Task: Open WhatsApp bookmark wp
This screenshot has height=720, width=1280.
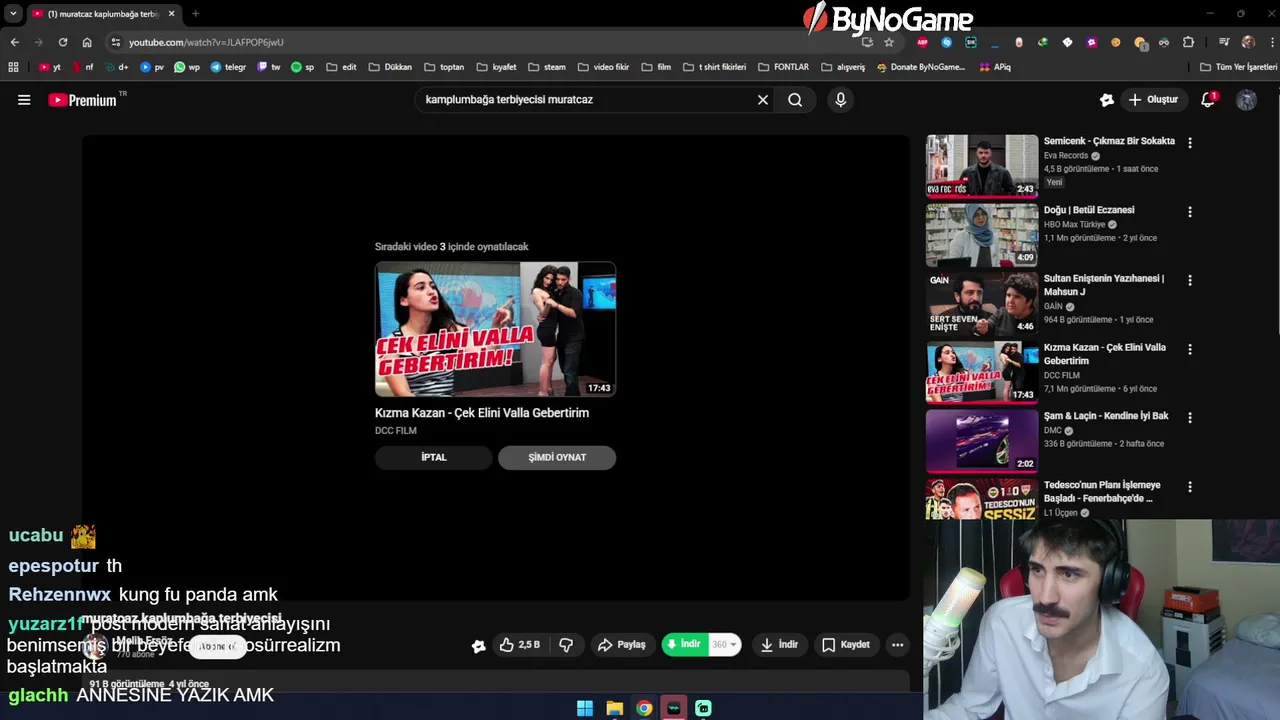Action: (x=186, y=67)
